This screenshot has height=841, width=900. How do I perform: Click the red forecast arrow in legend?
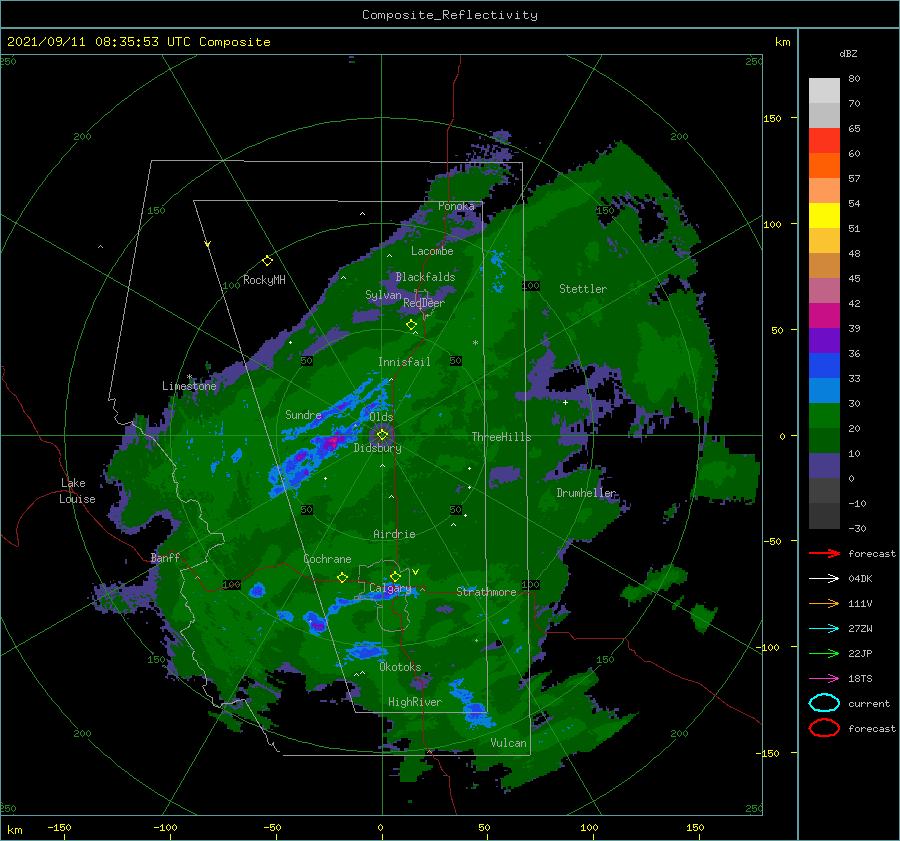click(824, 553)
